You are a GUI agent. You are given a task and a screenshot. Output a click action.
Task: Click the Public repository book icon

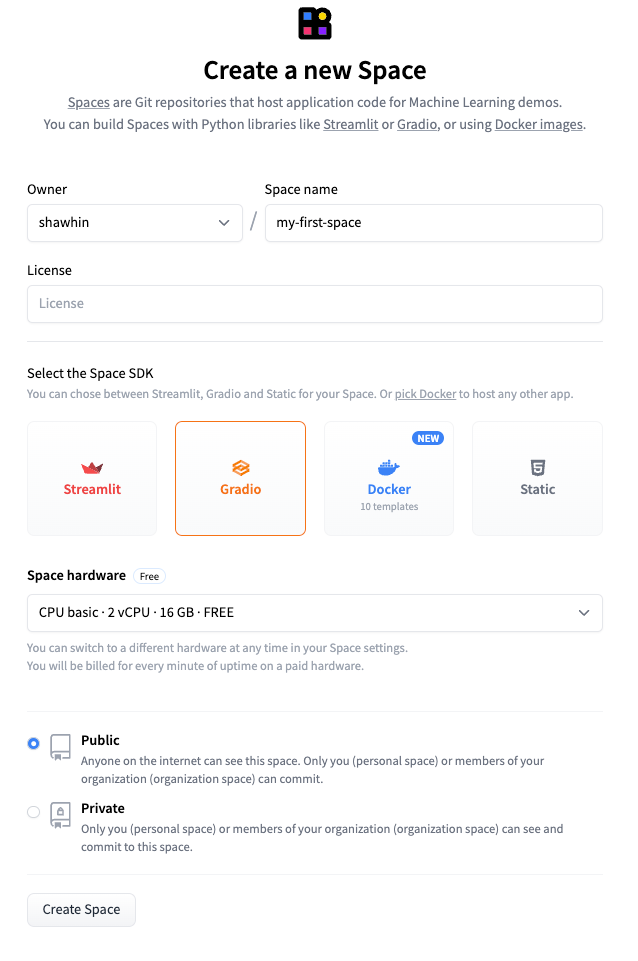coord(61,747)
